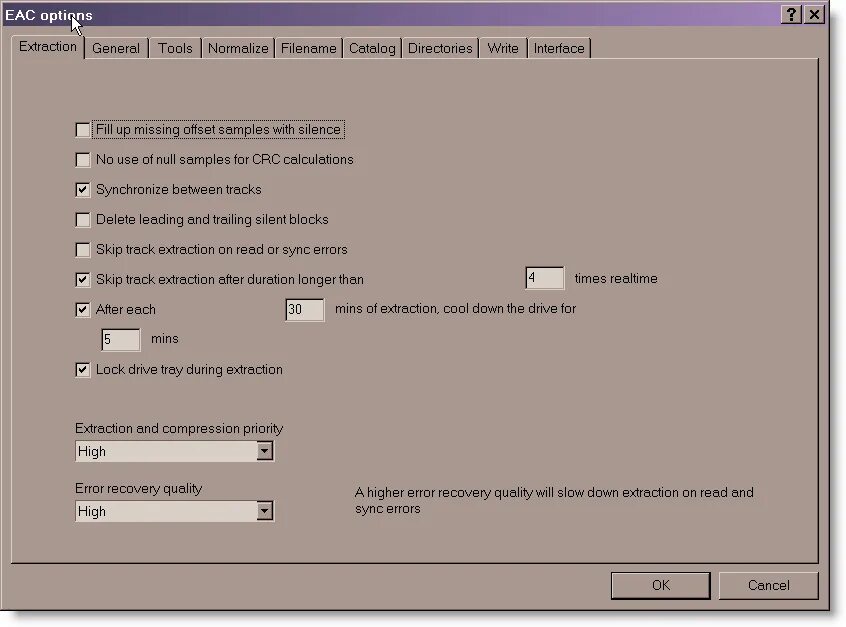
Task: Select the Filename tab
Action: pos(309,49)
